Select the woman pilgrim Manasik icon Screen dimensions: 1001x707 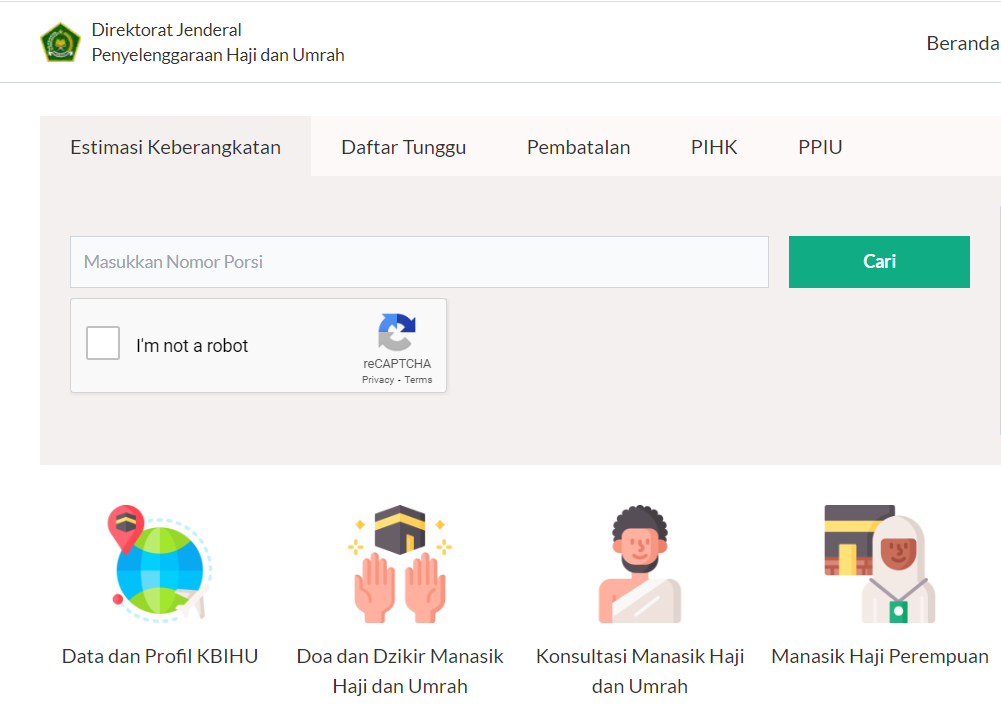[880, 564]
